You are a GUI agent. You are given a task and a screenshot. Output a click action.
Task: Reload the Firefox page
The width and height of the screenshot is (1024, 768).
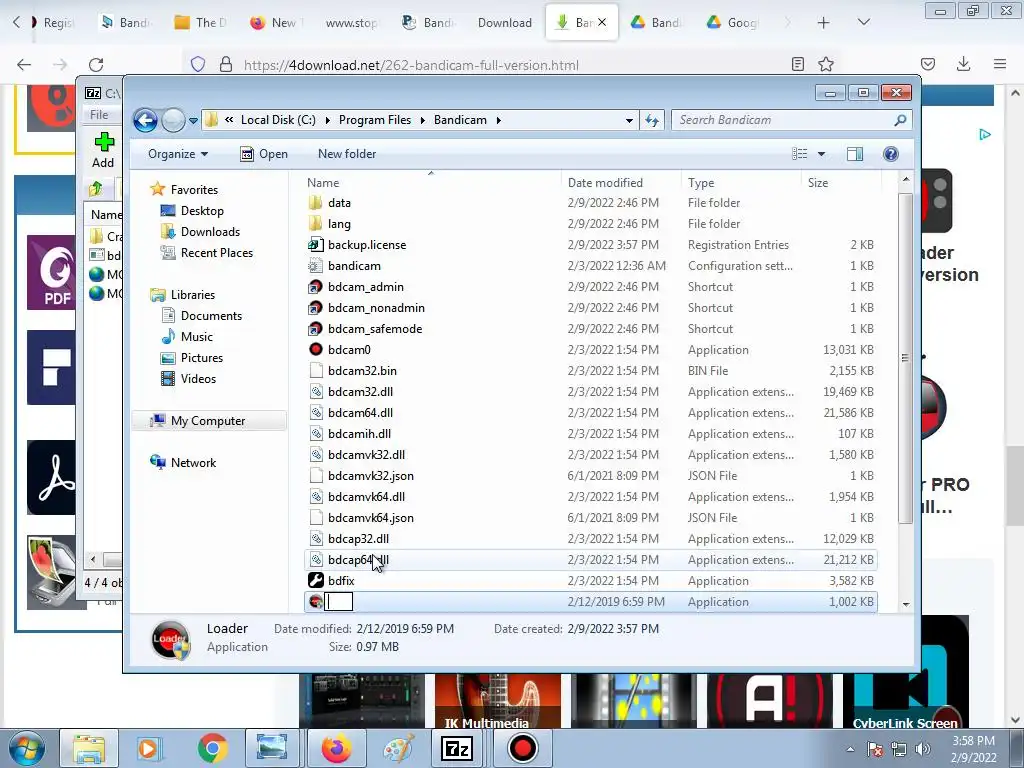96,65
